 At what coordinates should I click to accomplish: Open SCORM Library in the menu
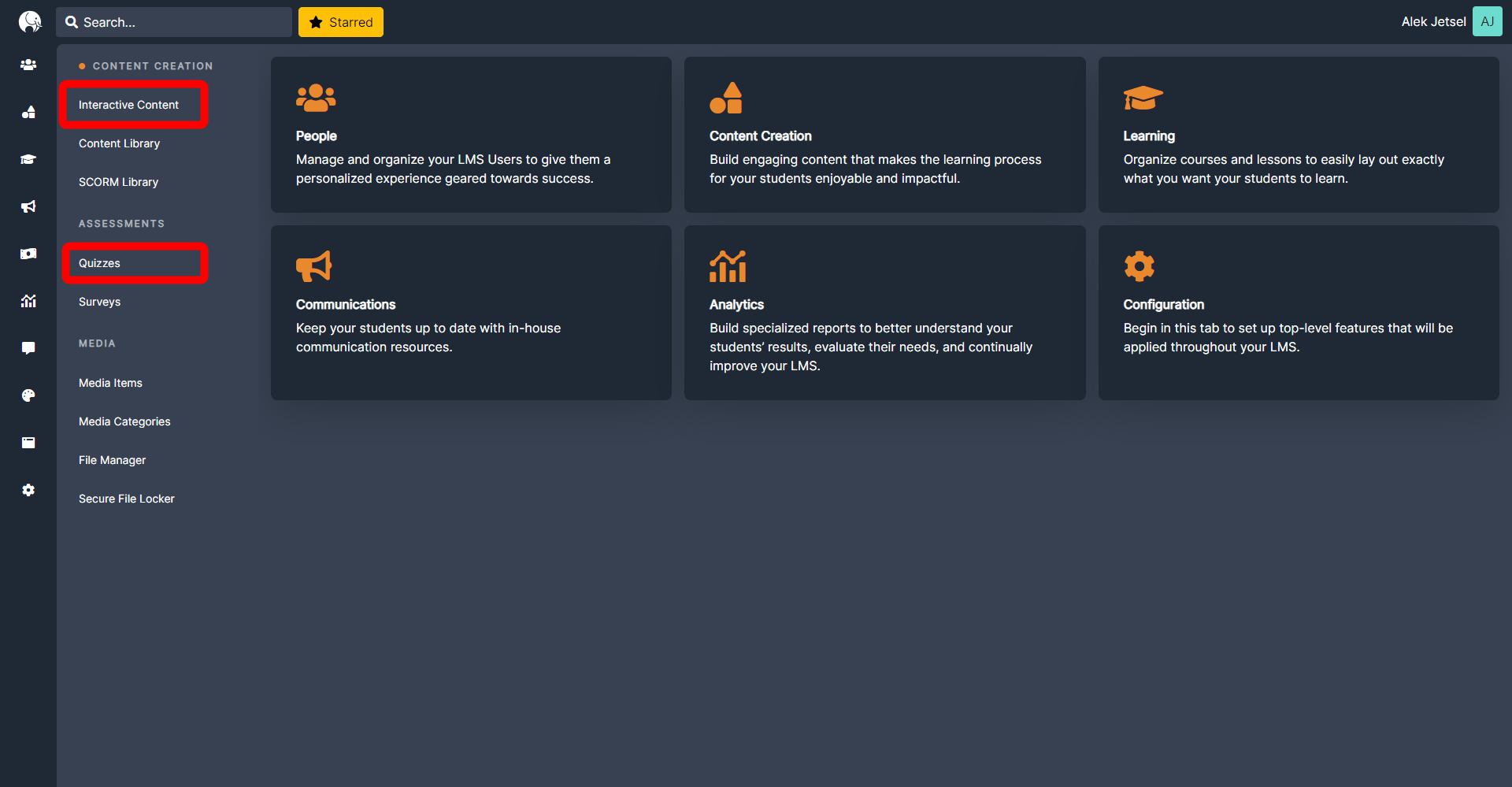118,182
